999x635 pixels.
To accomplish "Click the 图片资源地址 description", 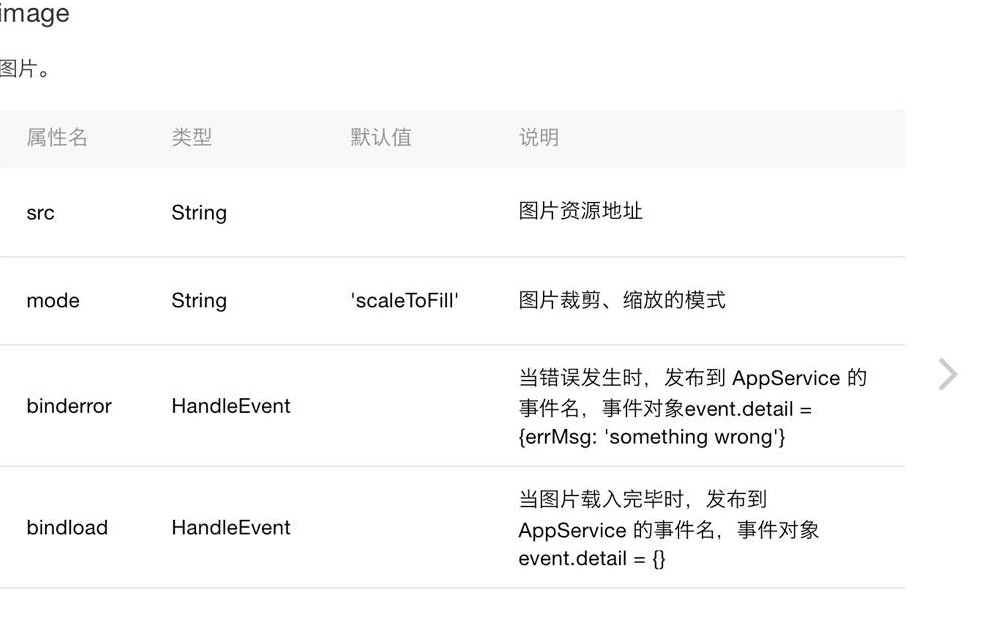I will tap(580, 211).
